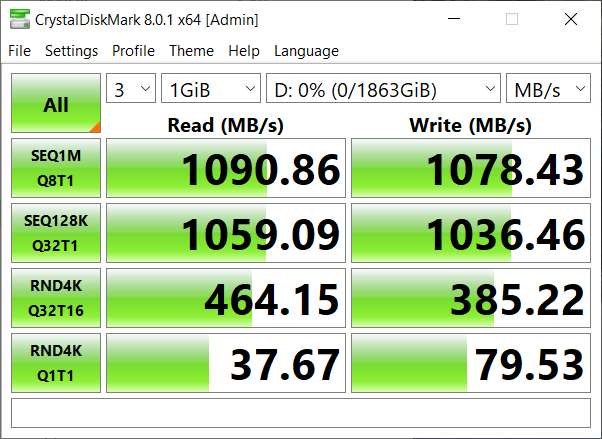Start the RND4K Q1T1 test
The image size is (602, 439).
pos(56,363)
